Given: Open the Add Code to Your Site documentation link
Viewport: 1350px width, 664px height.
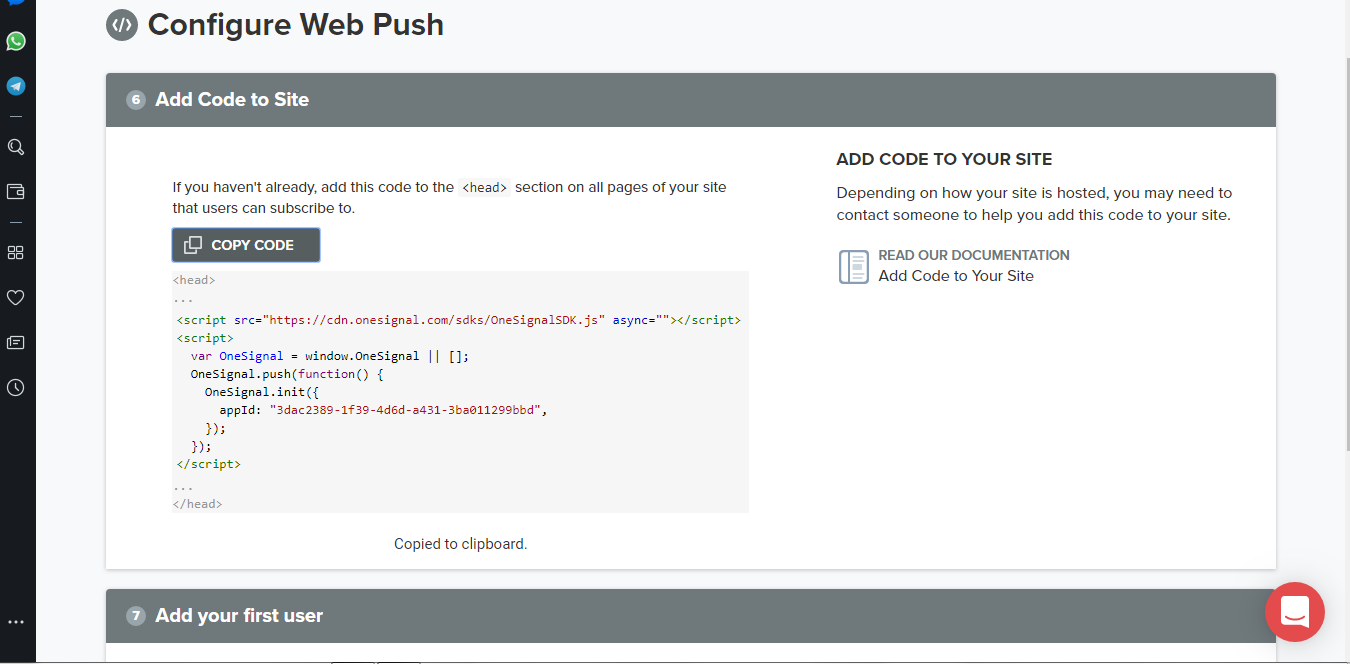Looking at the screenshot, I should pos(955,276).
